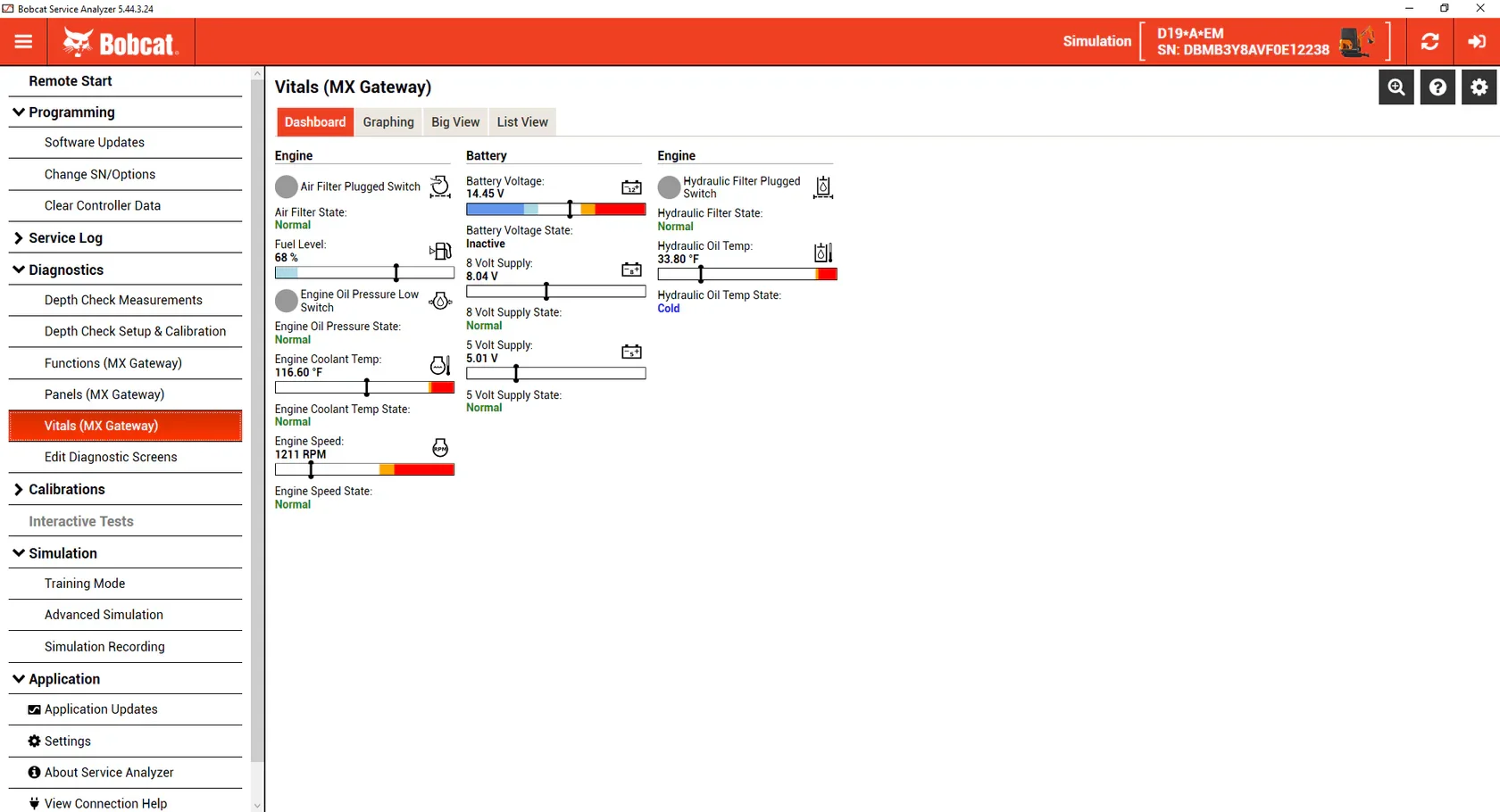Click the Battery Voltage gauge bar

(x=555, y=210)
